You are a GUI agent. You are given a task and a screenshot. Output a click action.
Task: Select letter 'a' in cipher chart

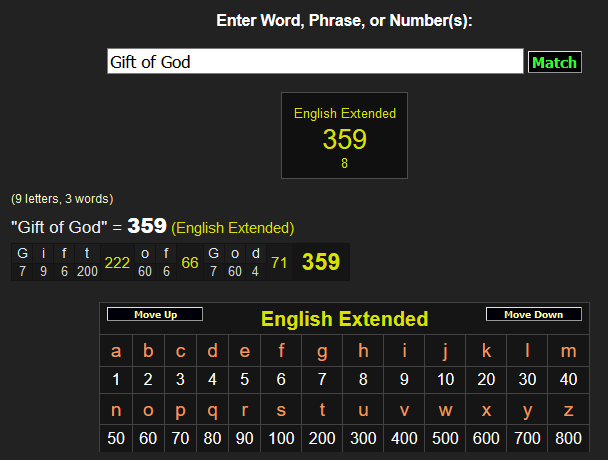[116, 351]
